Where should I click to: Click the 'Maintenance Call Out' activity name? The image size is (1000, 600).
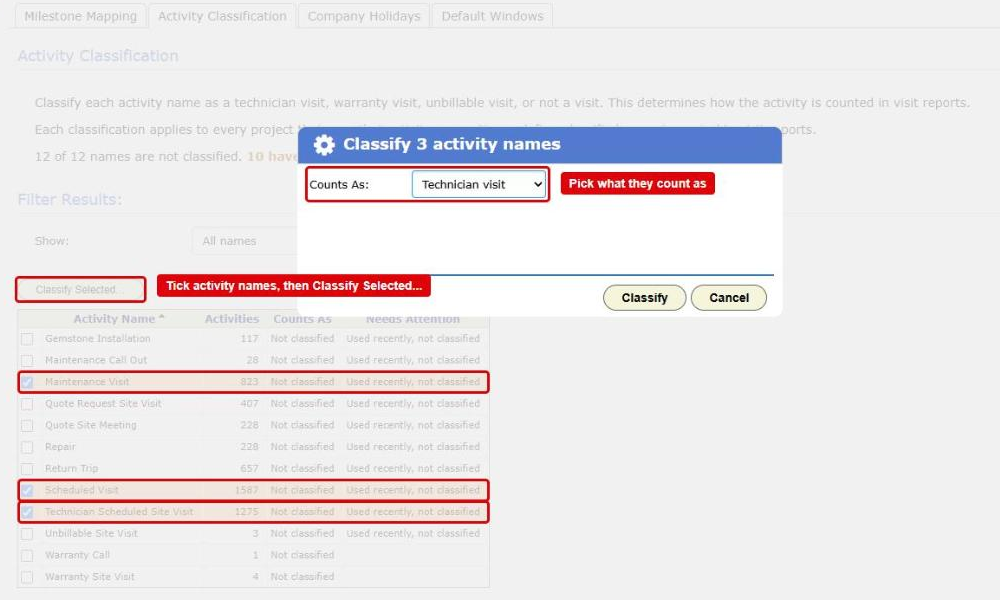point(96,360)
